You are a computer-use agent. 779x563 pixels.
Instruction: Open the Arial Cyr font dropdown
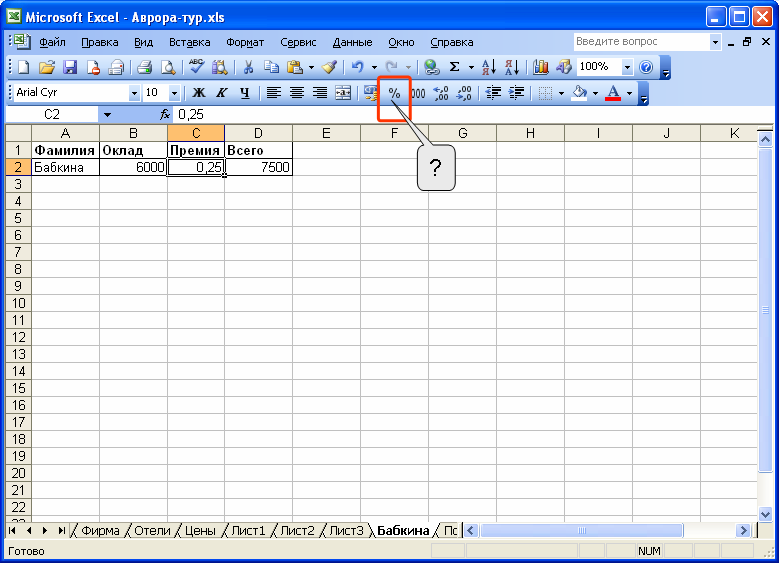134,93
